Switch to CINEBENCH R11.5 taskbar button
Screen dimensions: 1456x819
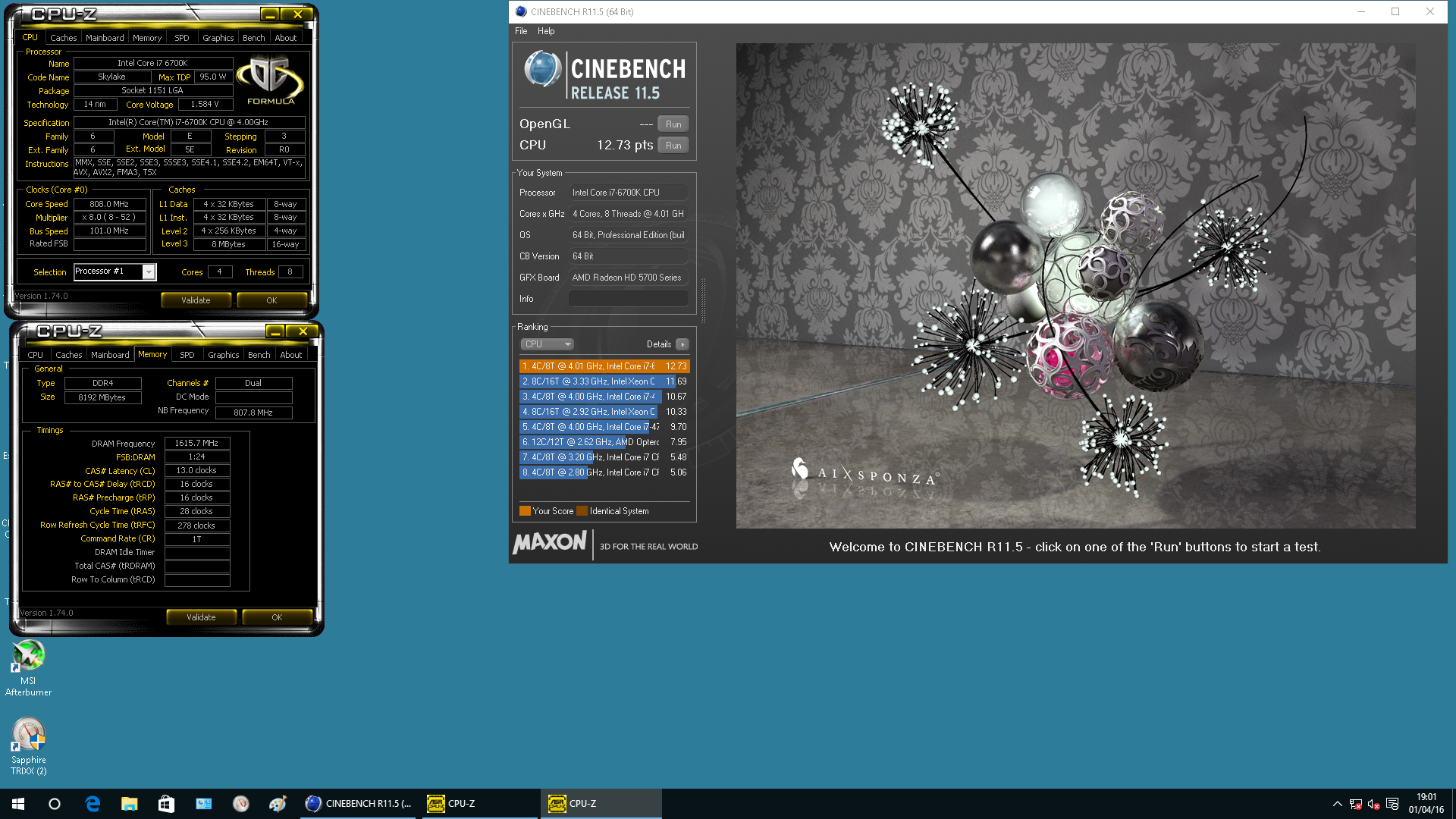point(358,804)
